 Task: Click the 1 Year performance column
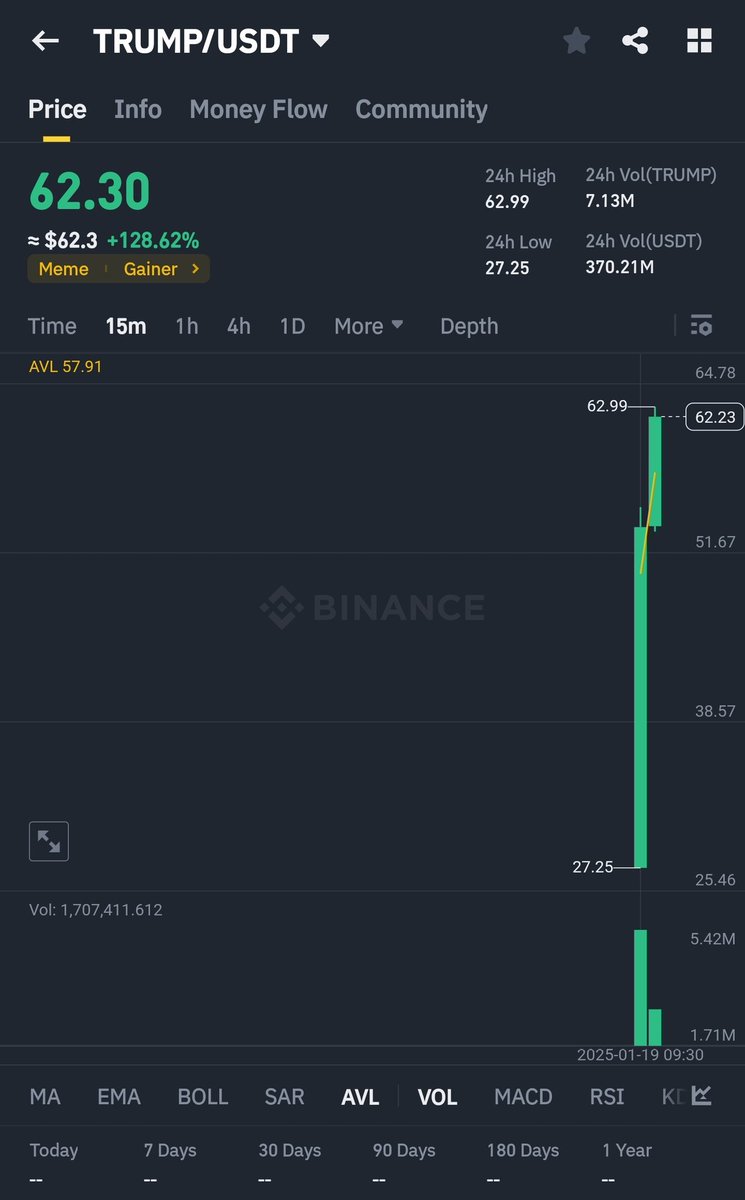[628, 1164]
